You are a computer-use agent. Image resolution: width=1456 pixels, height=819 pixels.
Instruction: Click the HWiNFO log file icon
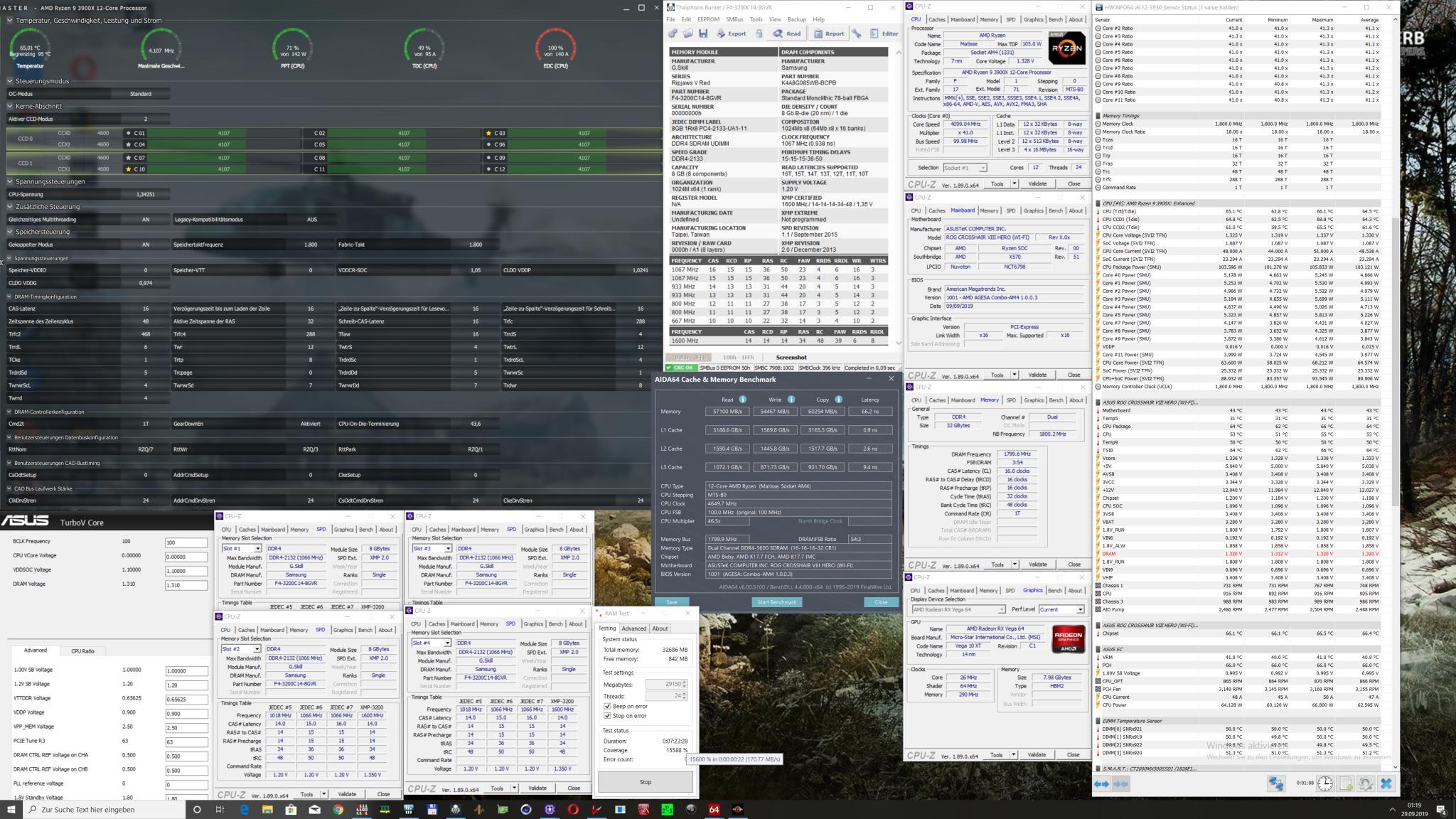[x=1345, y=783]
